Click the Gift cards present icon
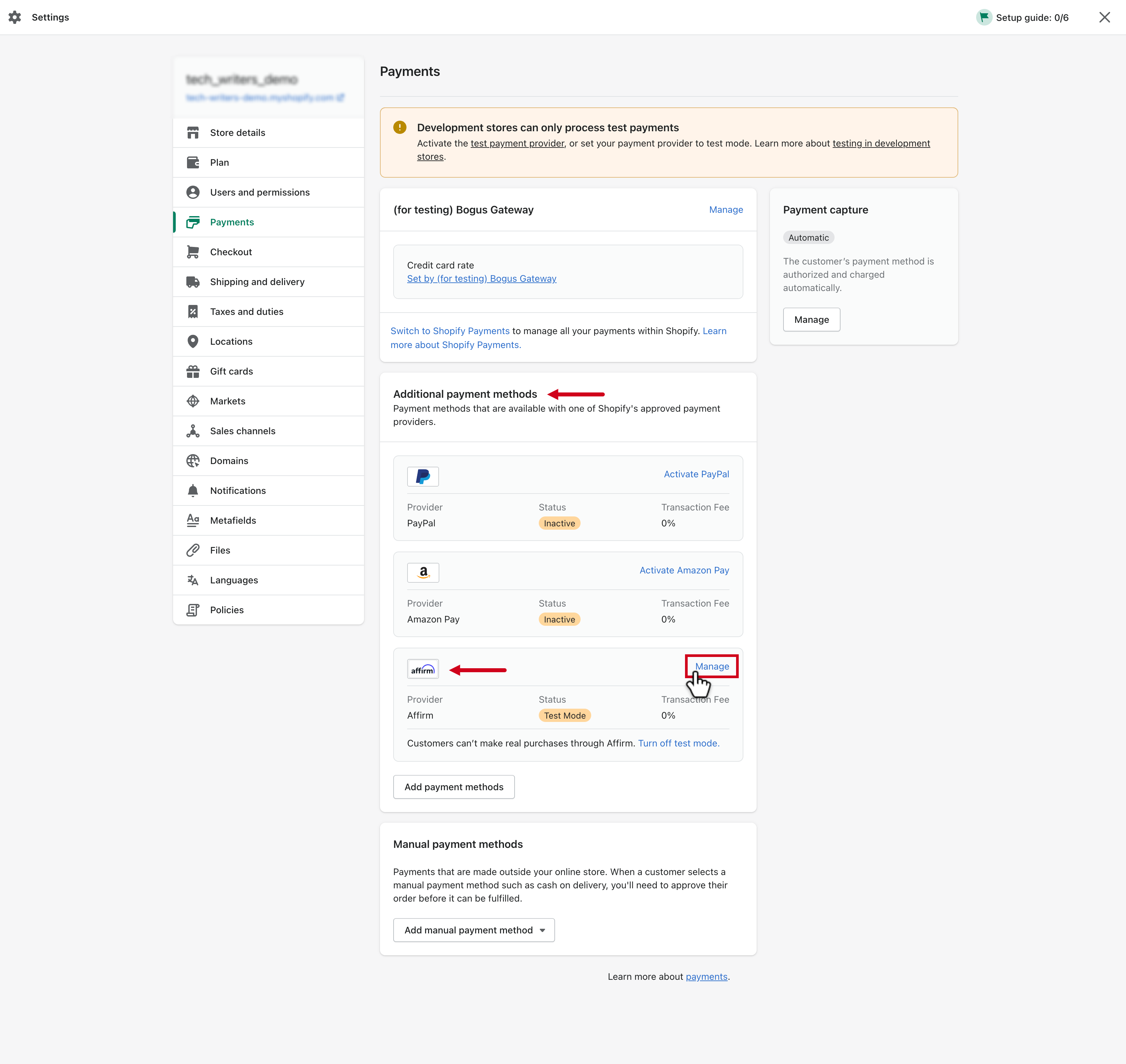The width and height of the screenshot is (1126, 1064). (193, 372)
